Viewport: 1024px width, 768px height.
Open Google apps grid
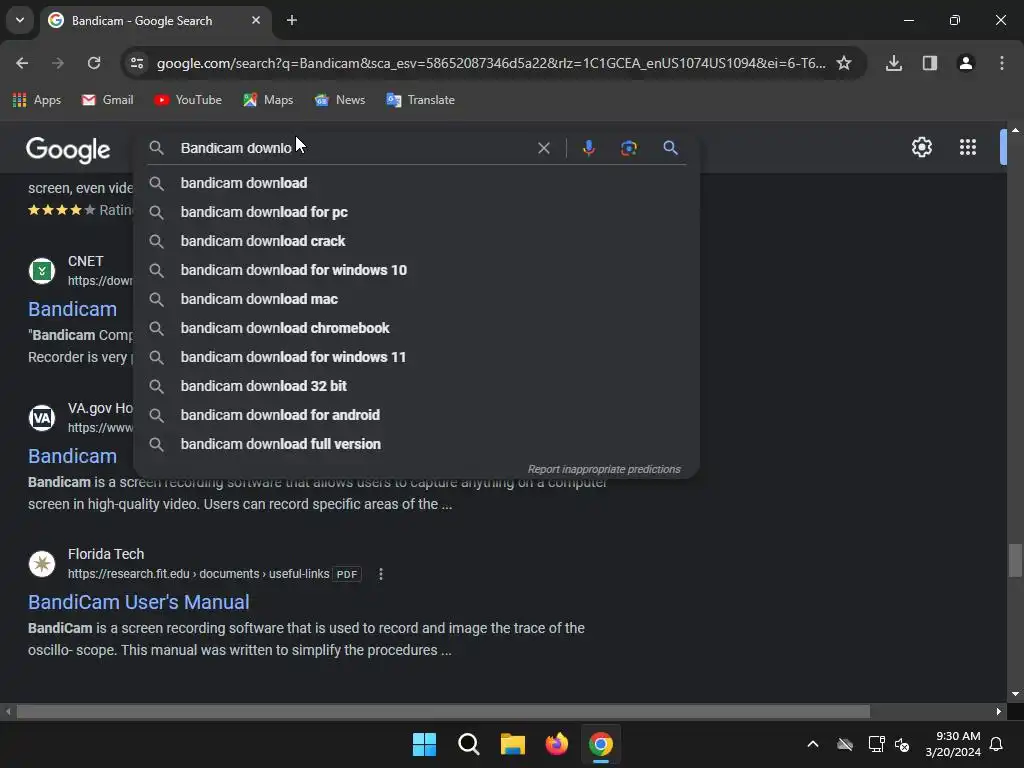pos(968,147)
